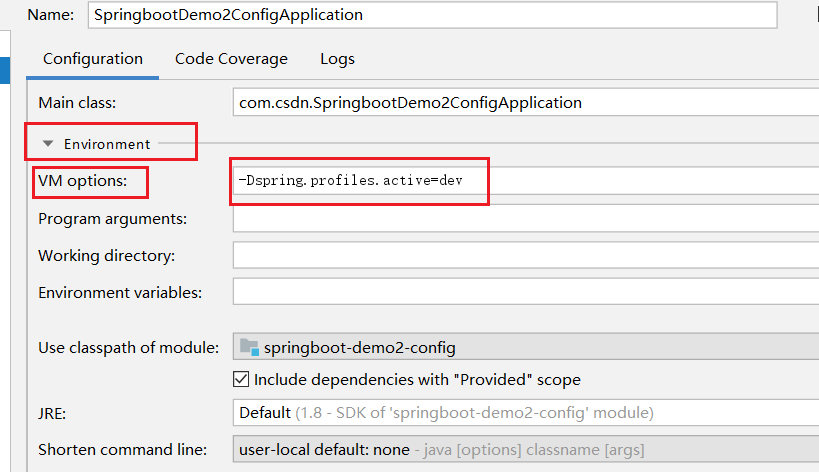Screen dimensions: 819x472
Task: Select the Logs tab
Action: pos(337,59)
